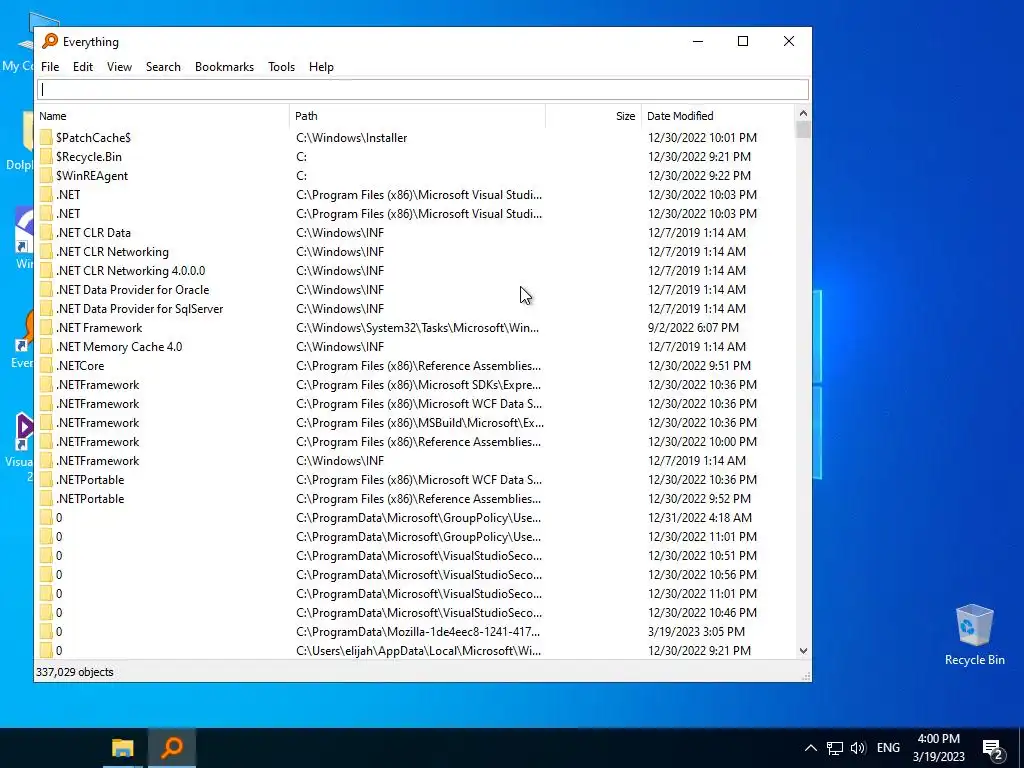Click the Everything search input field
The height and width of the screenshot is (768, 1024).
coord(423,89)
